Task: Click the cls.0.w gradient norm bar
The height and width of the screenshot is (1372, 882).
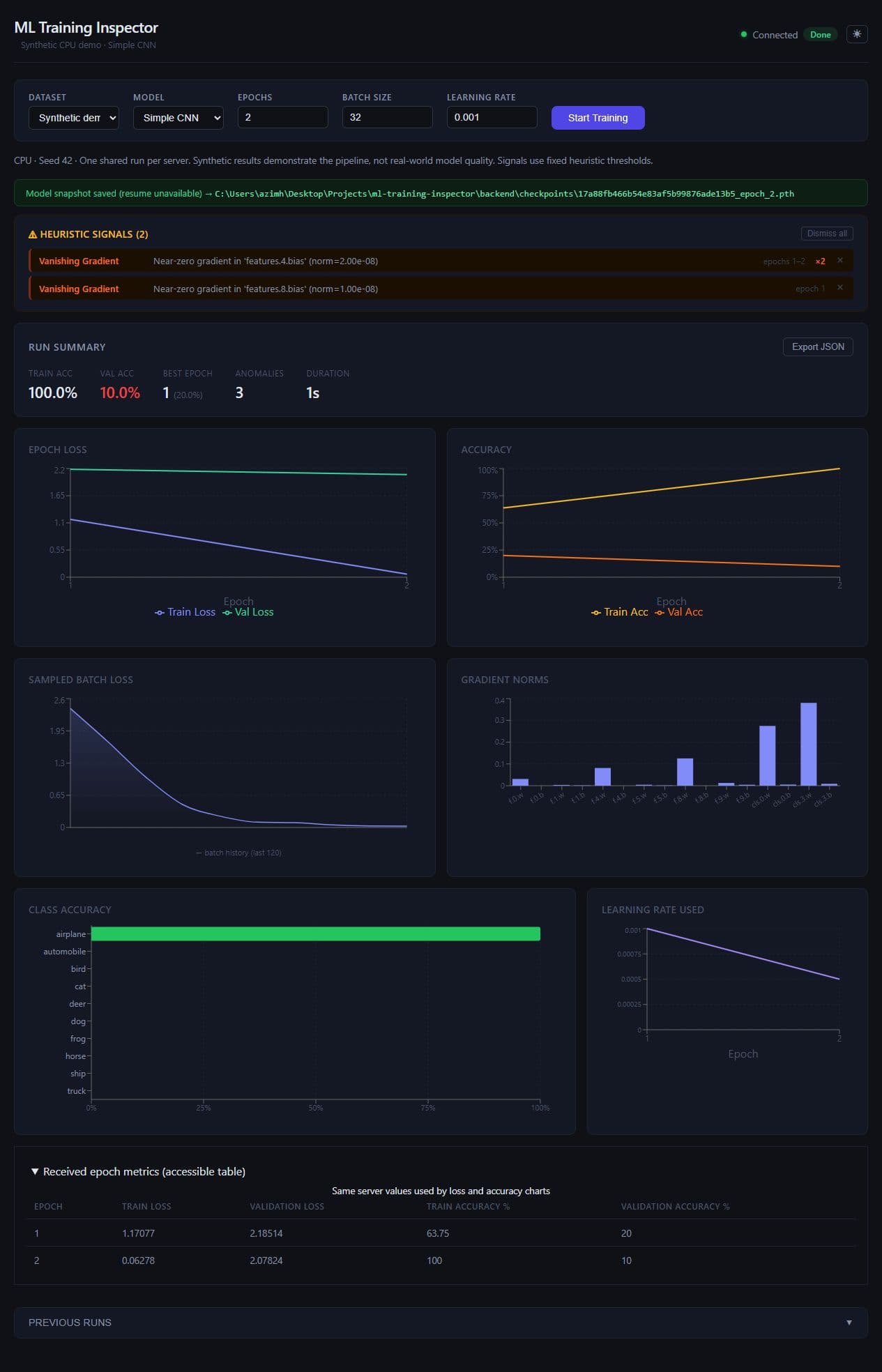Action: coord(767,756)
